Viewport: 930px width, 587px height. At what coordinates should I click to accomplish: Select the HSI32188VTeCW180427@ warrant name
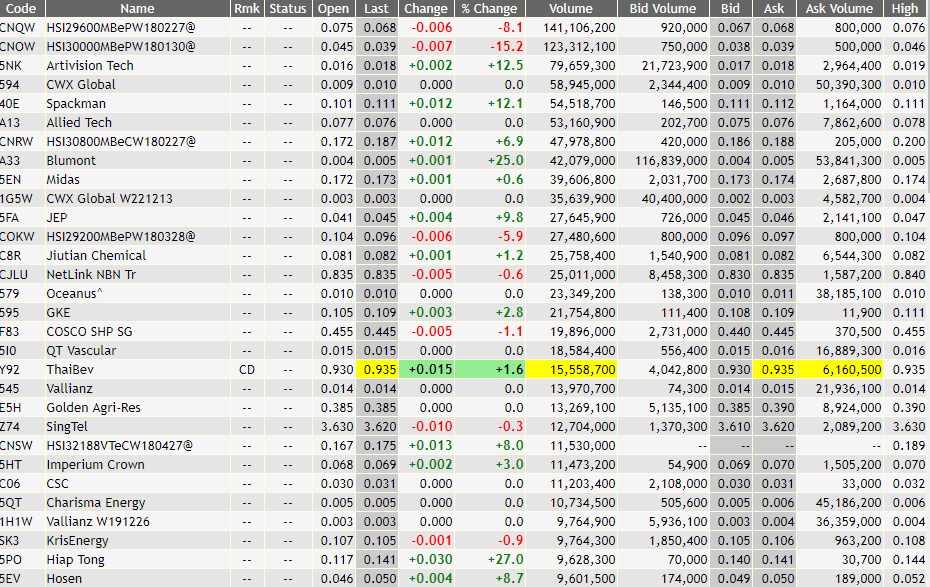pyautogui.click(x=120, y=445)
